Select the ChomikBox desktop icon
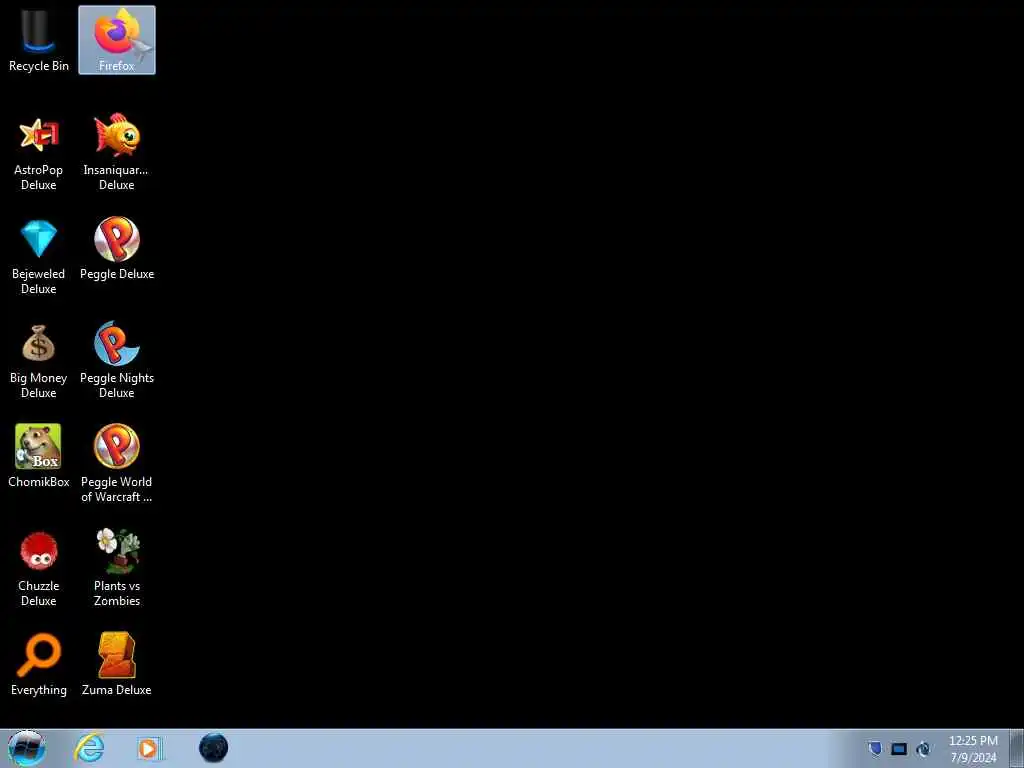The height and width of the screenshot is (768, 1024). pos(39,457)
